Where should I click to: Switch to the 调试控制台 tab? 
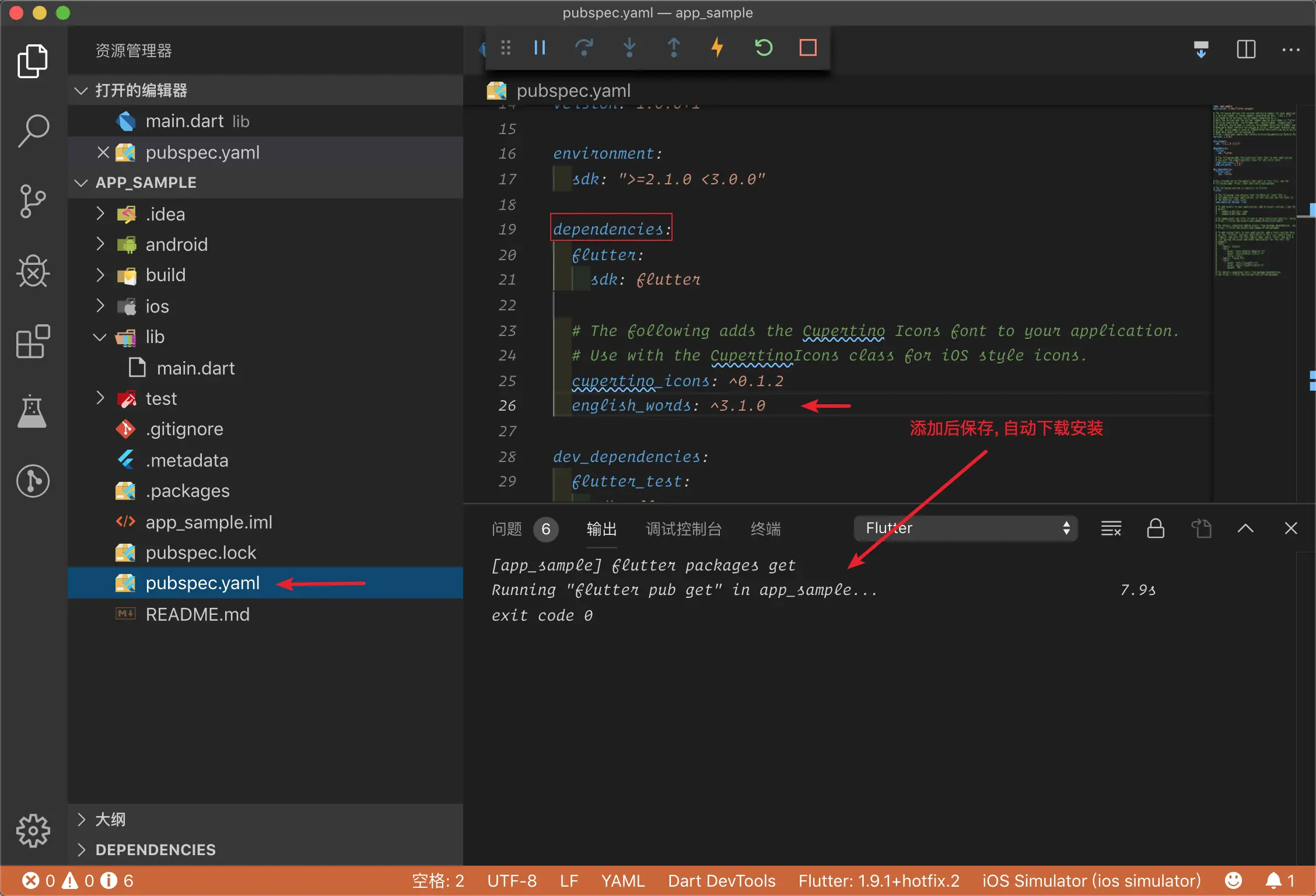click(684, 528)
